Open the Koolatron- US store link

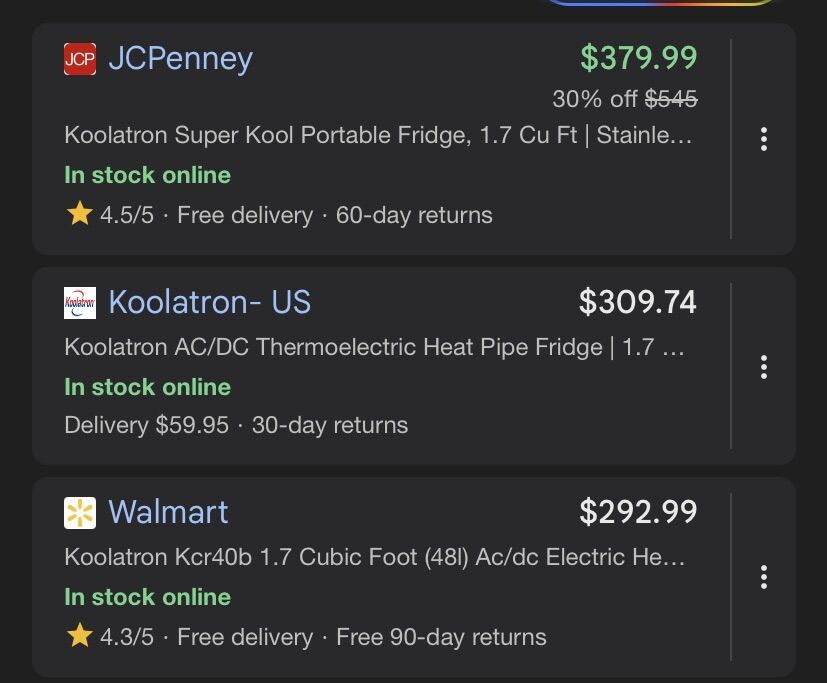(209, 302)
